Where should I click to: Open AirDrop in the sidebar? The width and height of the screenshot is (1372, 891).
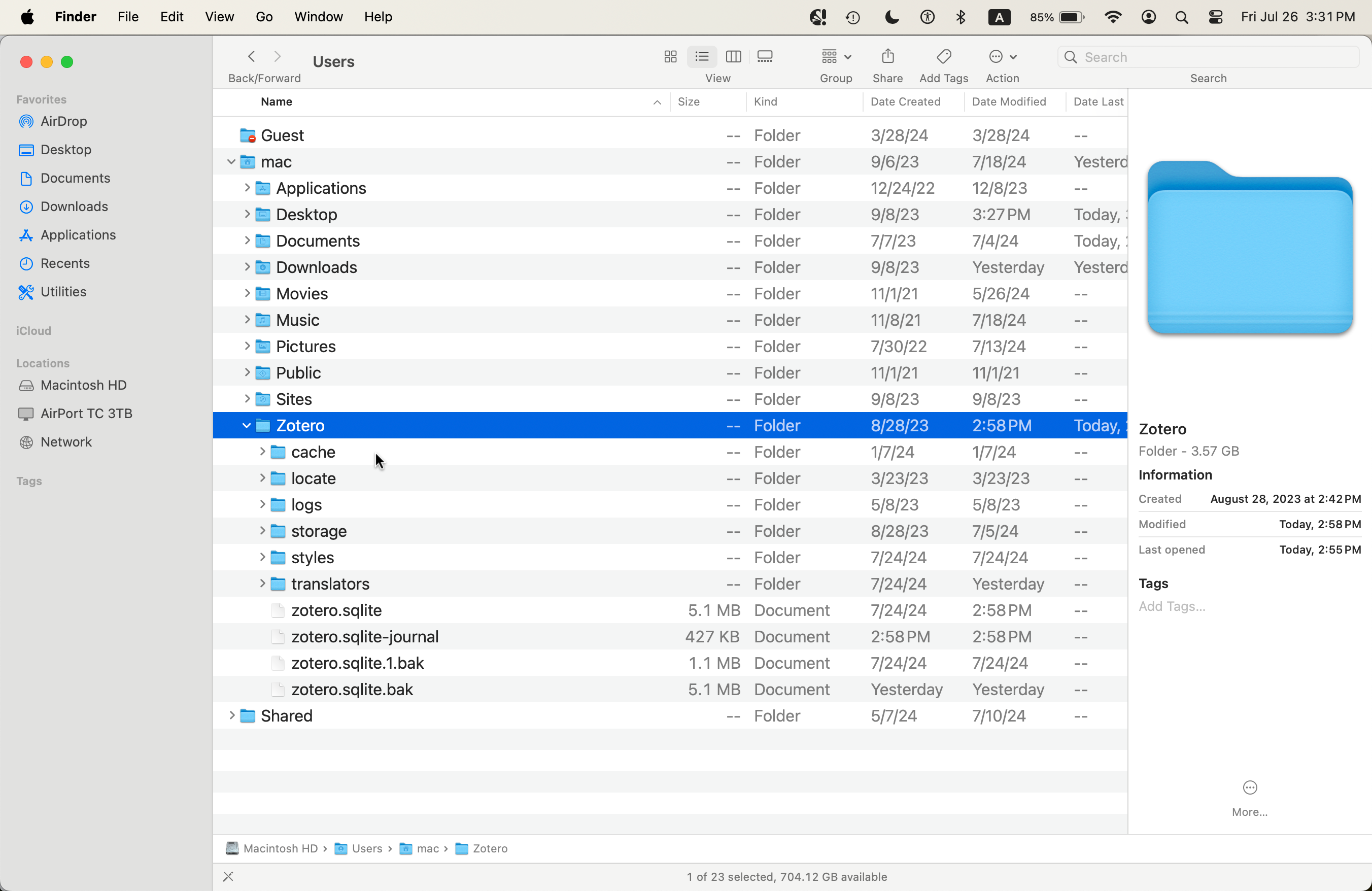pyautogui.click(x=63, y=122)
